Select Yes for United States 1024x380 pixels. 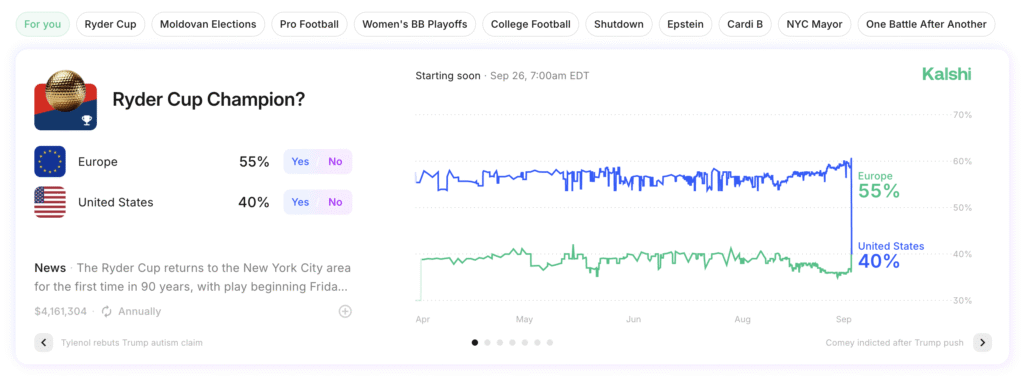pos(300,202)
